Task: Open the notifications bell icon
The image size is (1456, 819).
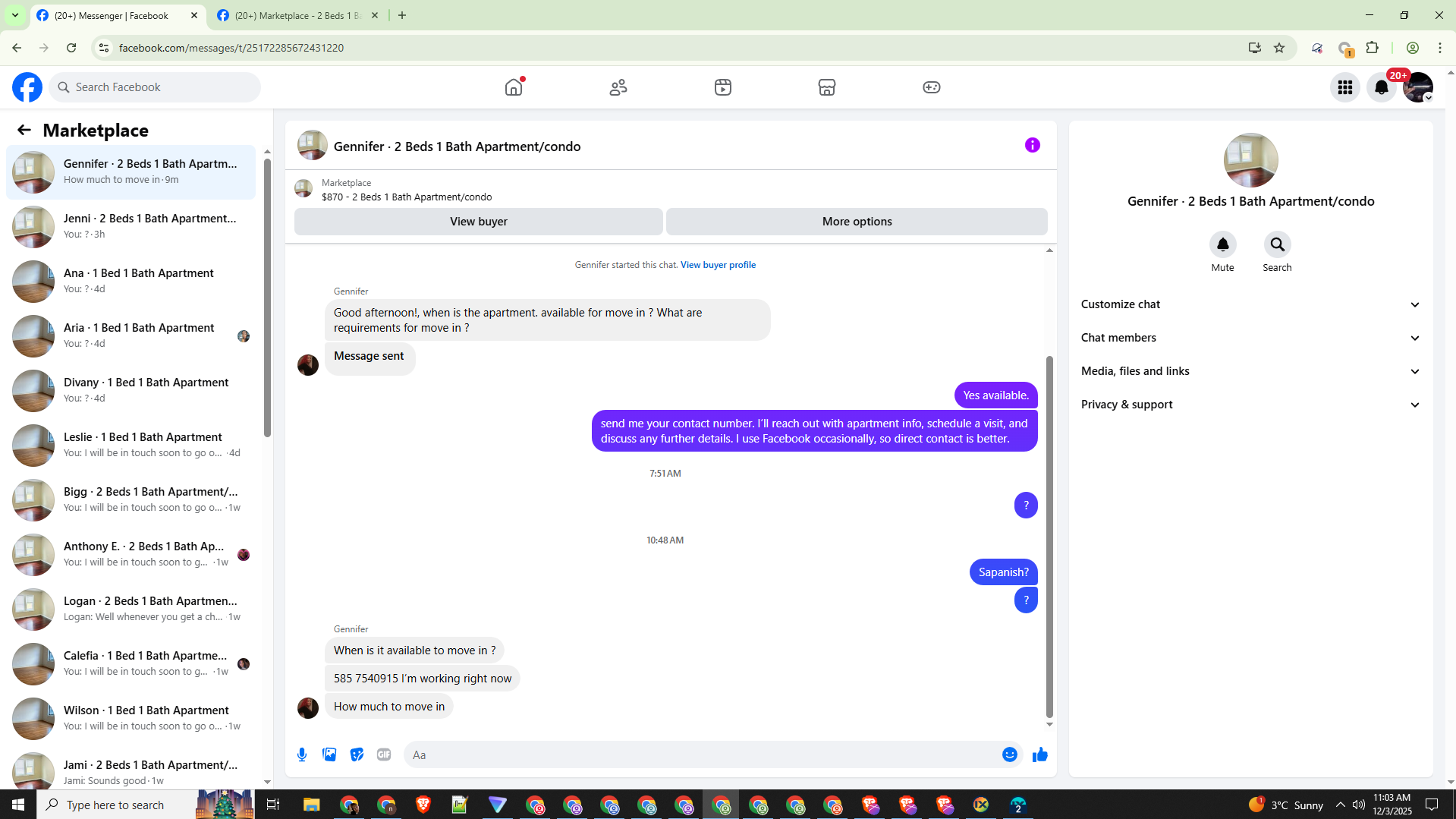Action: click(x=1382, y=87)
